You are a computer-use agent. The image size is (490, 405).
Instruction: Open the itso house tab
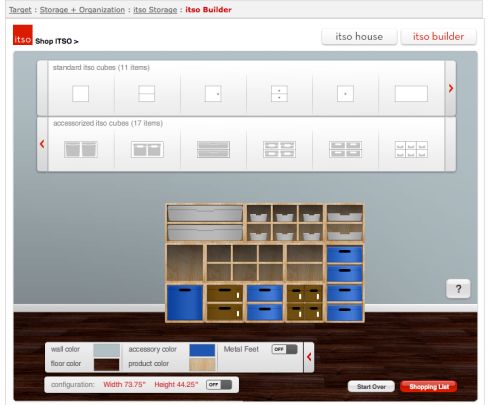click(359, 37)
